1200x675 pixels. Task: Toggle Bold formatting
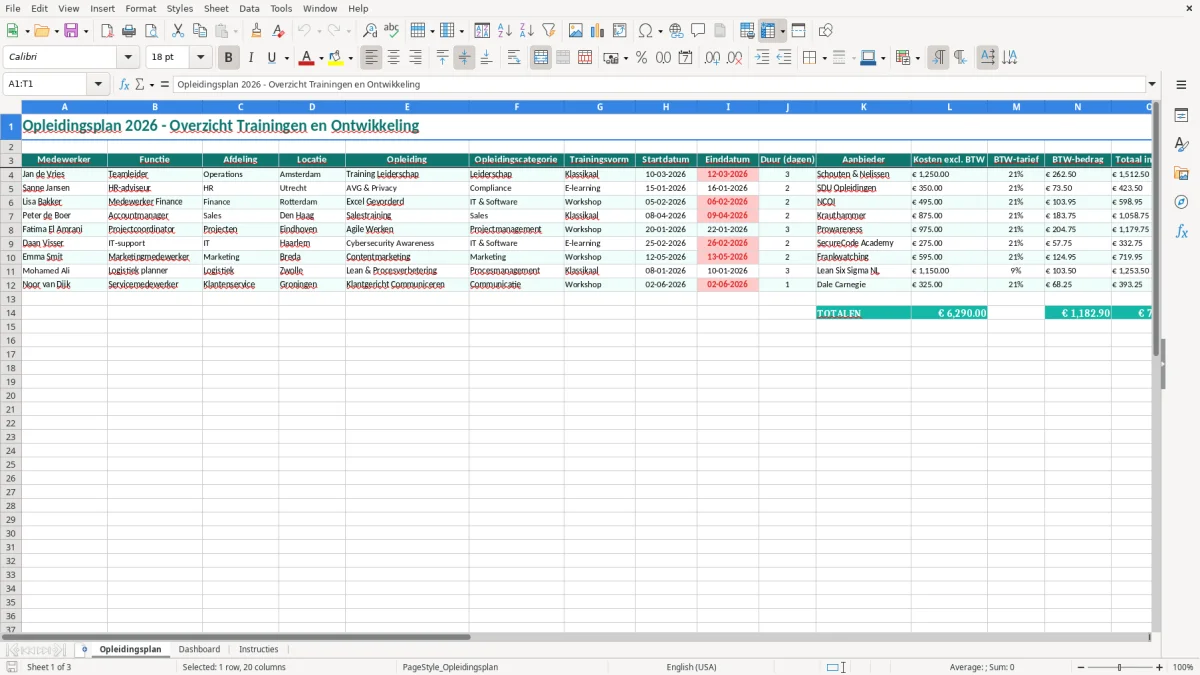[x=229, y=58]
